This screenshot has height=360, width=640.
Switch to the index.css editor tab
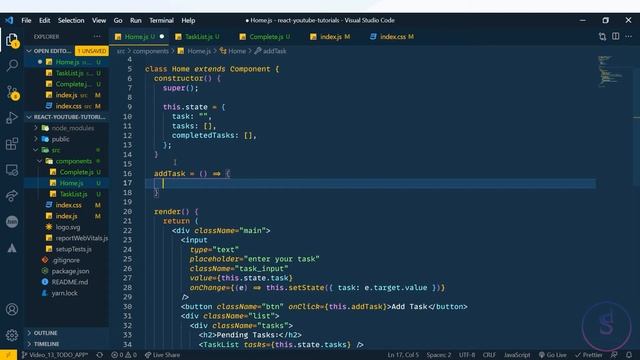tap(392, 37)
